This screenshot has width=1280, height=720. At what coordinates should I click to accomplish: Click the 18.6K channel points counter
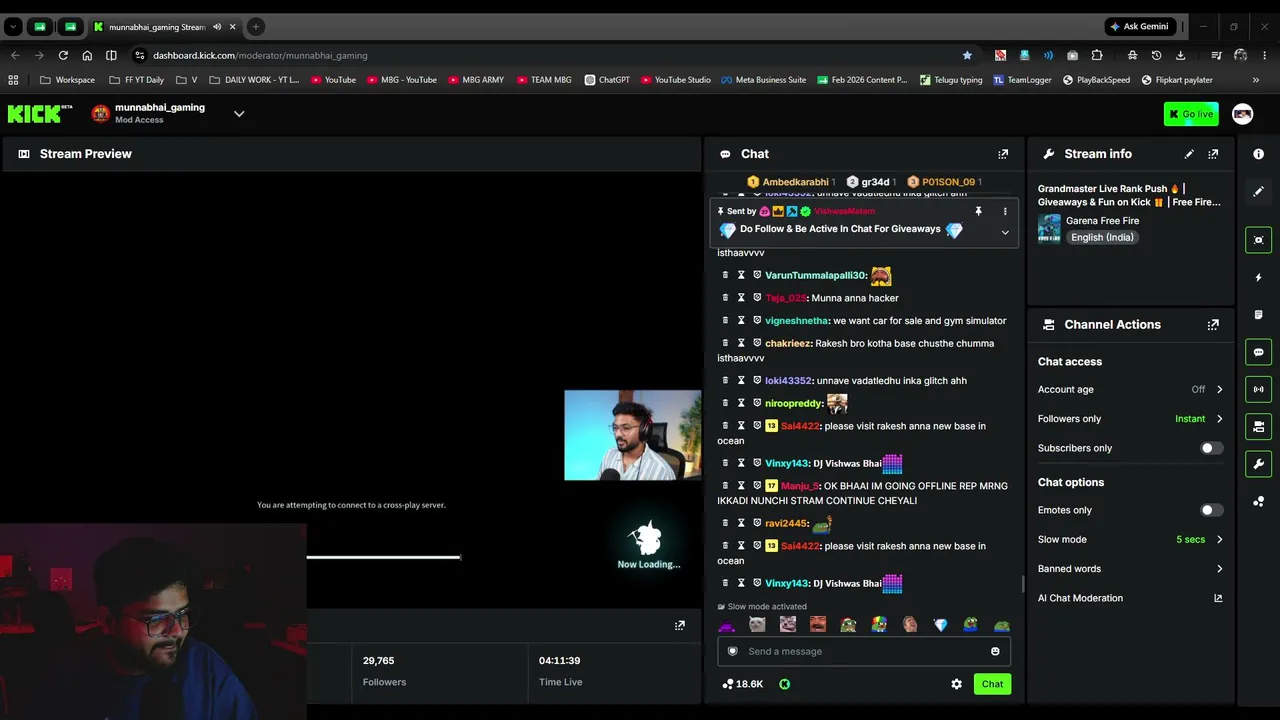tap(742, 684)
